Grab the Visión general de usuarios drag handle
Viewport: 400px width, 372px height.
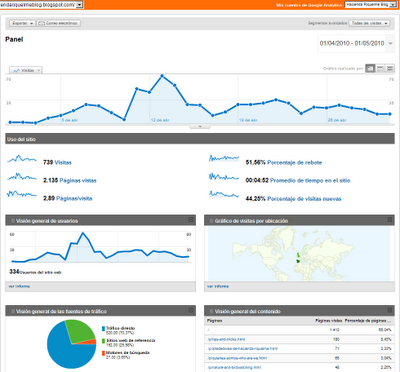[x=13, y=221]
